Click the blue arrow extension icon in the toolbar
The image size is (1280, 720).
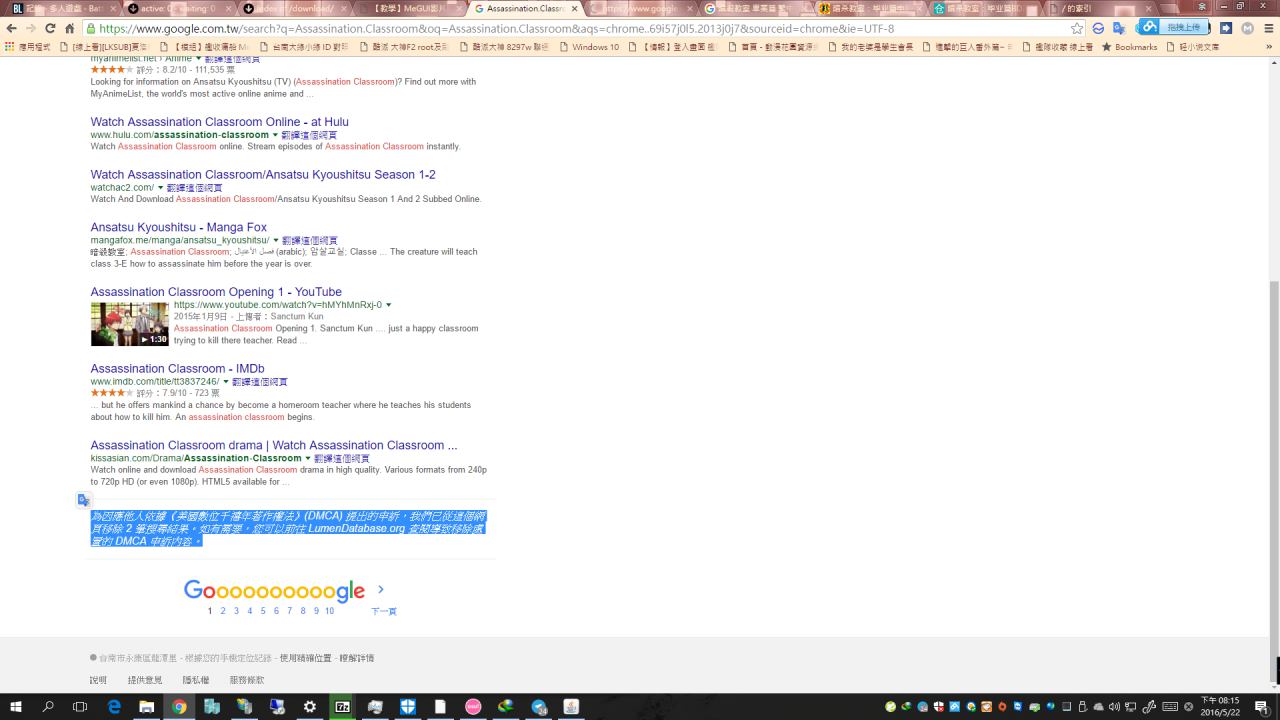click(1226, 28)
